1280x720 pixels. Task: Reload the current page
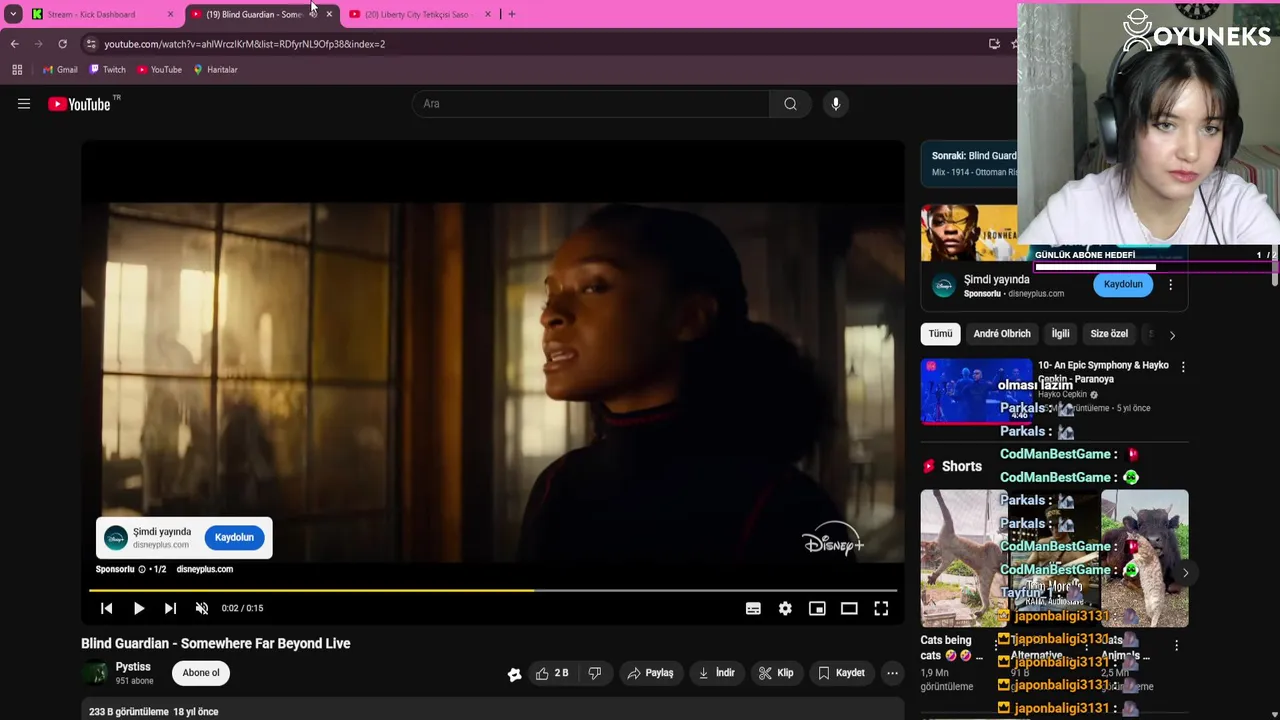click(x=62, y=44)
